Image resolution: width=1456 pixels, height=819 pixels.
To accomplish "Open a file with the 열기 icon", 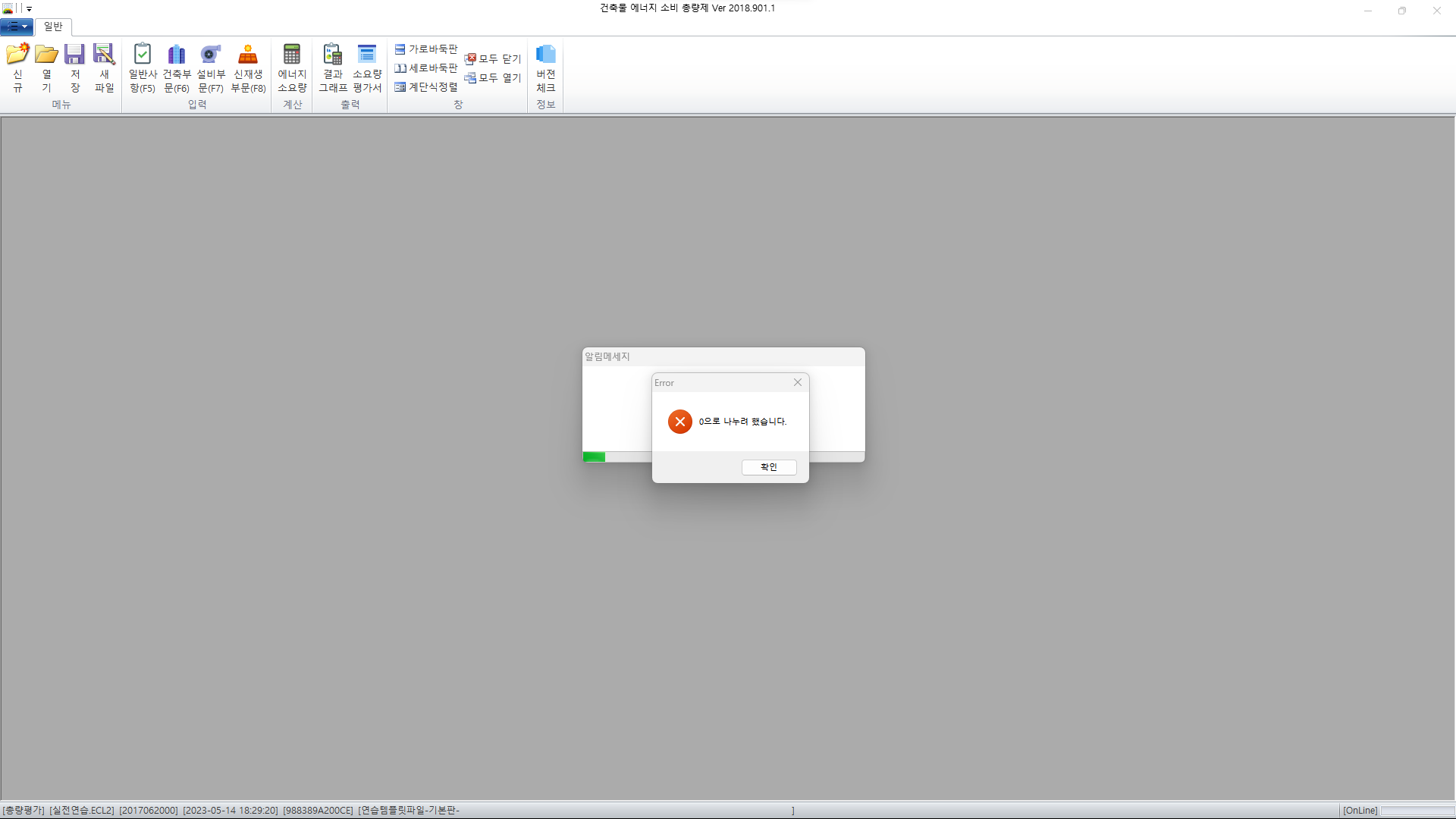I will click(x=46, y=55).
